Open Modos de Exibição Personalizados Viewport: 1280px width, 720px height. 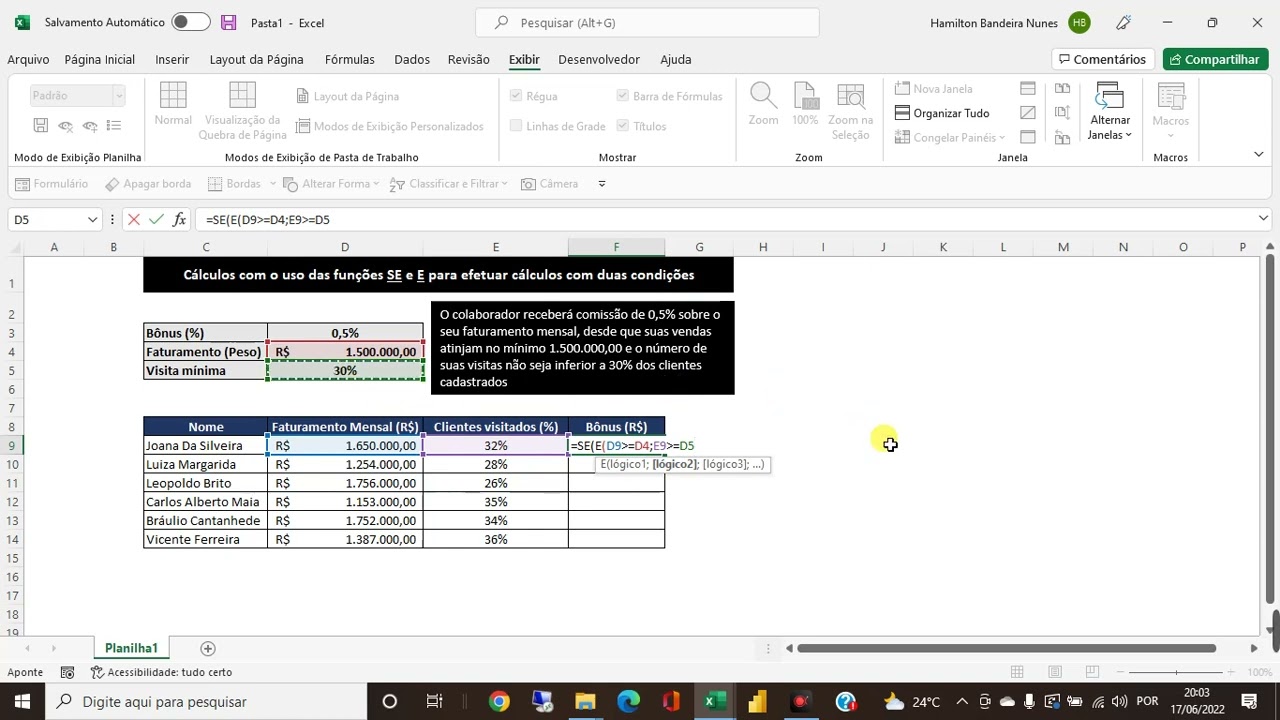(x=389, y=126)
